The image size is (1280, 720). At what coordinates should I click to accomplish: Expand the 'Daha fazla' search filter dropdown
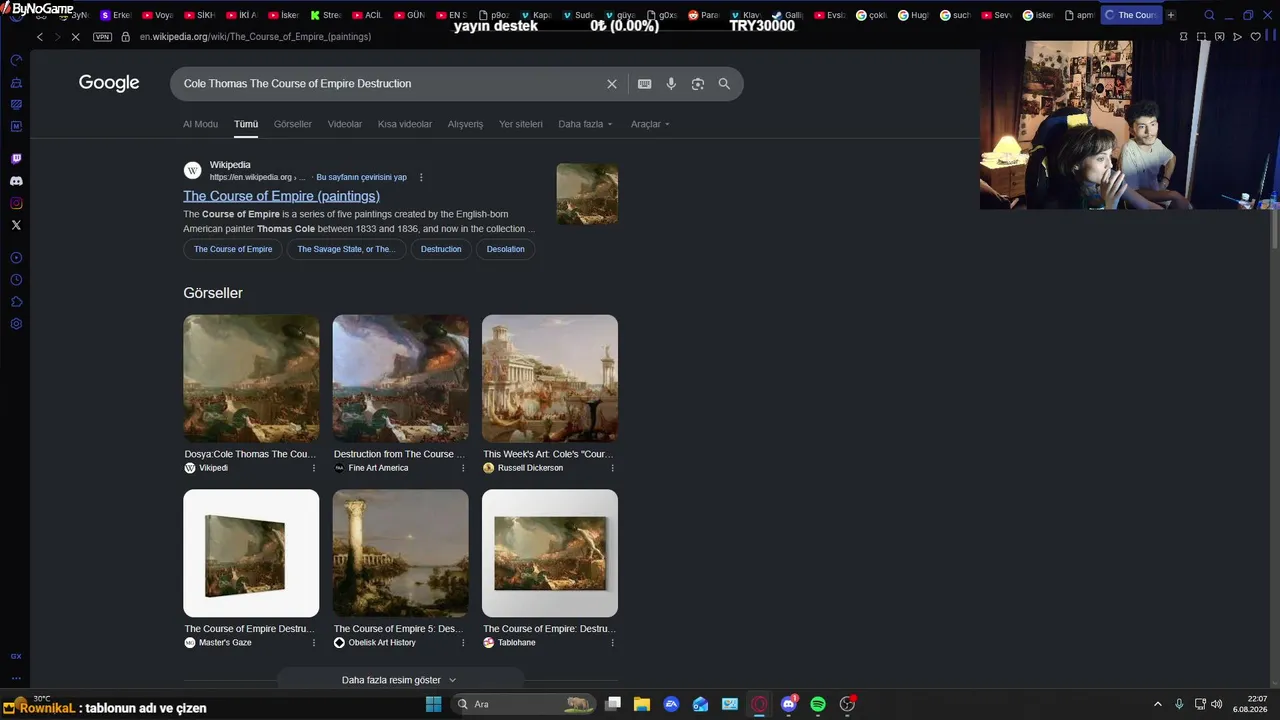[585, 124]
